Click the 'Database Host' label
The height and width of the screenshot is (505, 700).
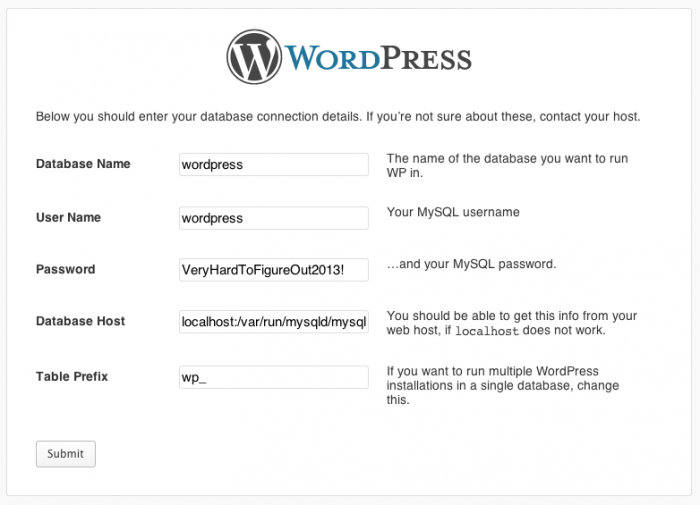tap(80, 321)
